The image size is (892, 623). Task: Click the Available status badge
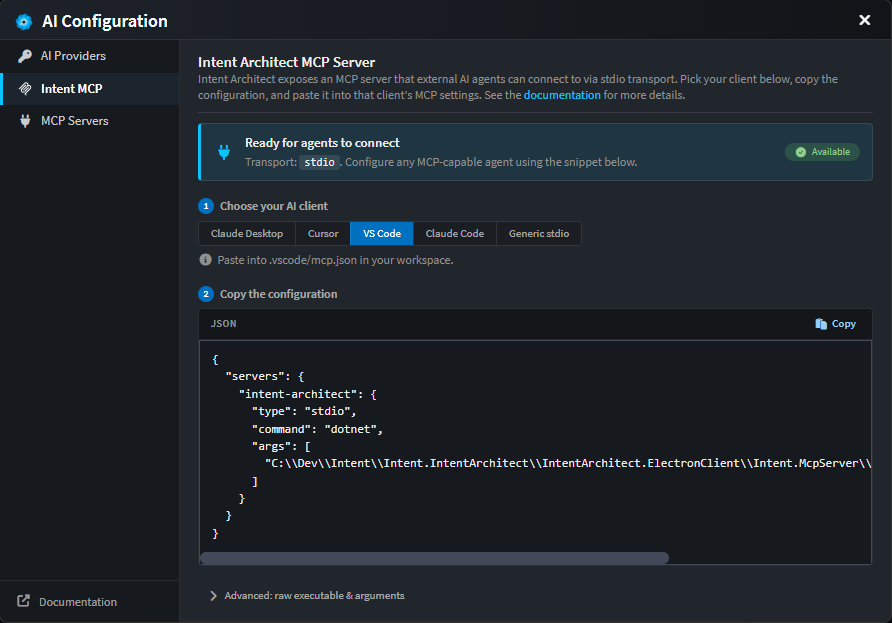822,152
